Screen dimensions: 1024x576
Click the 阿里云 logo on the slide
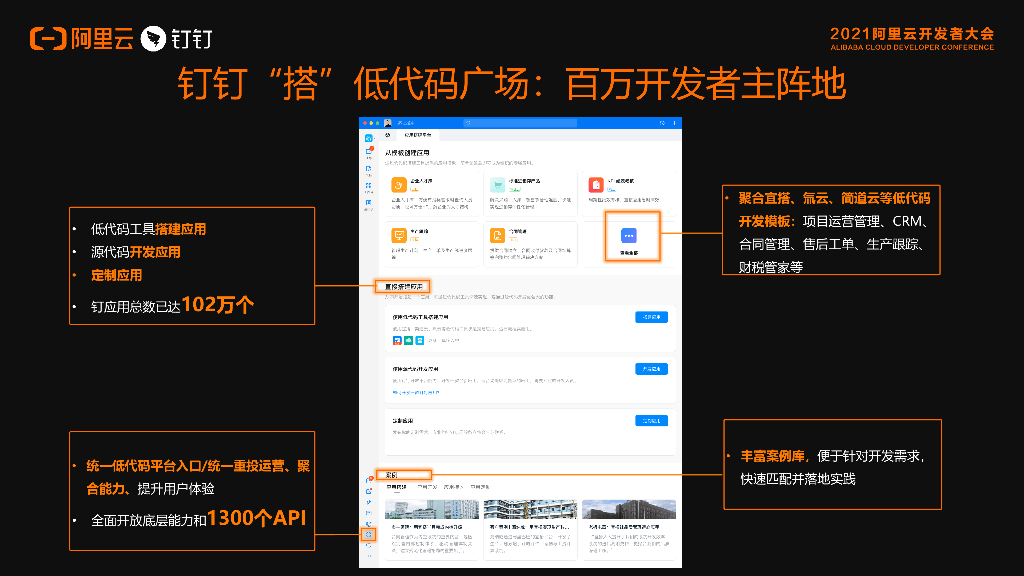coord(82,39)
